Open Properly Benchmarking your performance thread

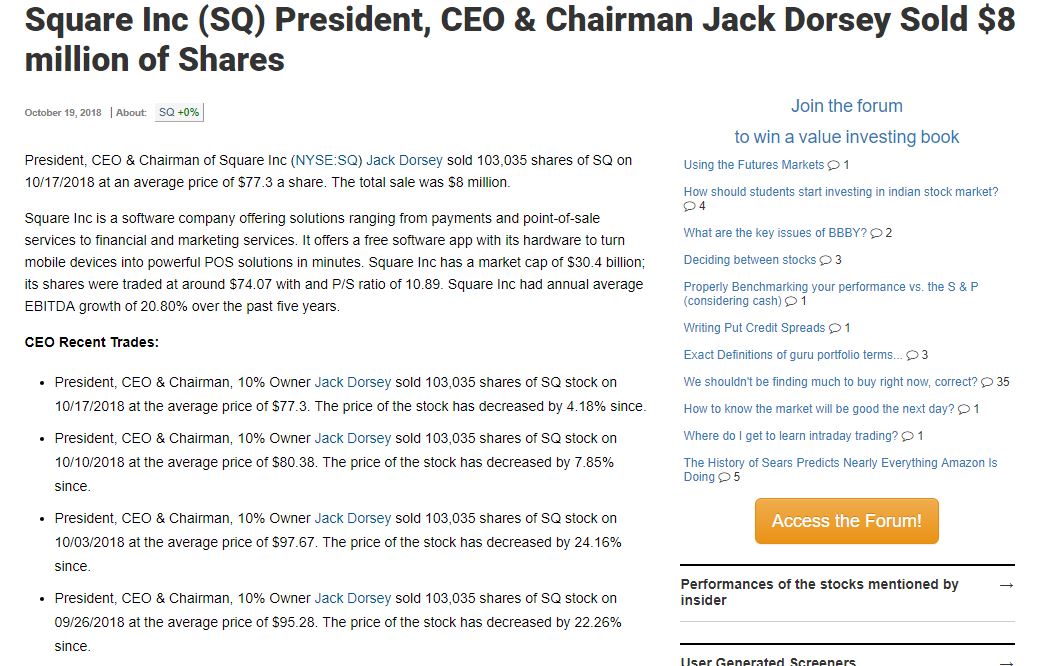[830, 287]
